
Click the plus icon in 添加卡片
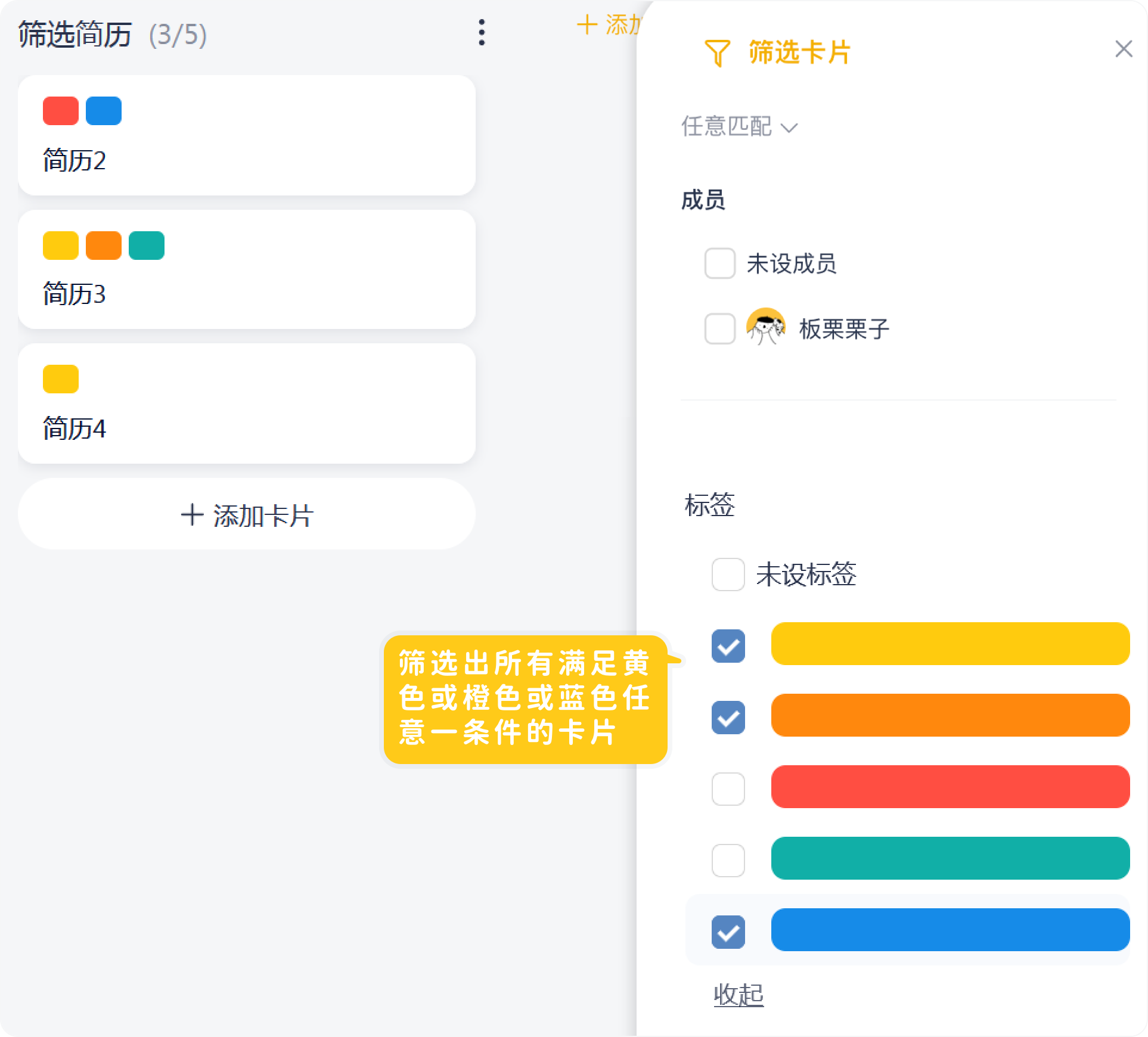pyautogui.click(x=192, y=515)
